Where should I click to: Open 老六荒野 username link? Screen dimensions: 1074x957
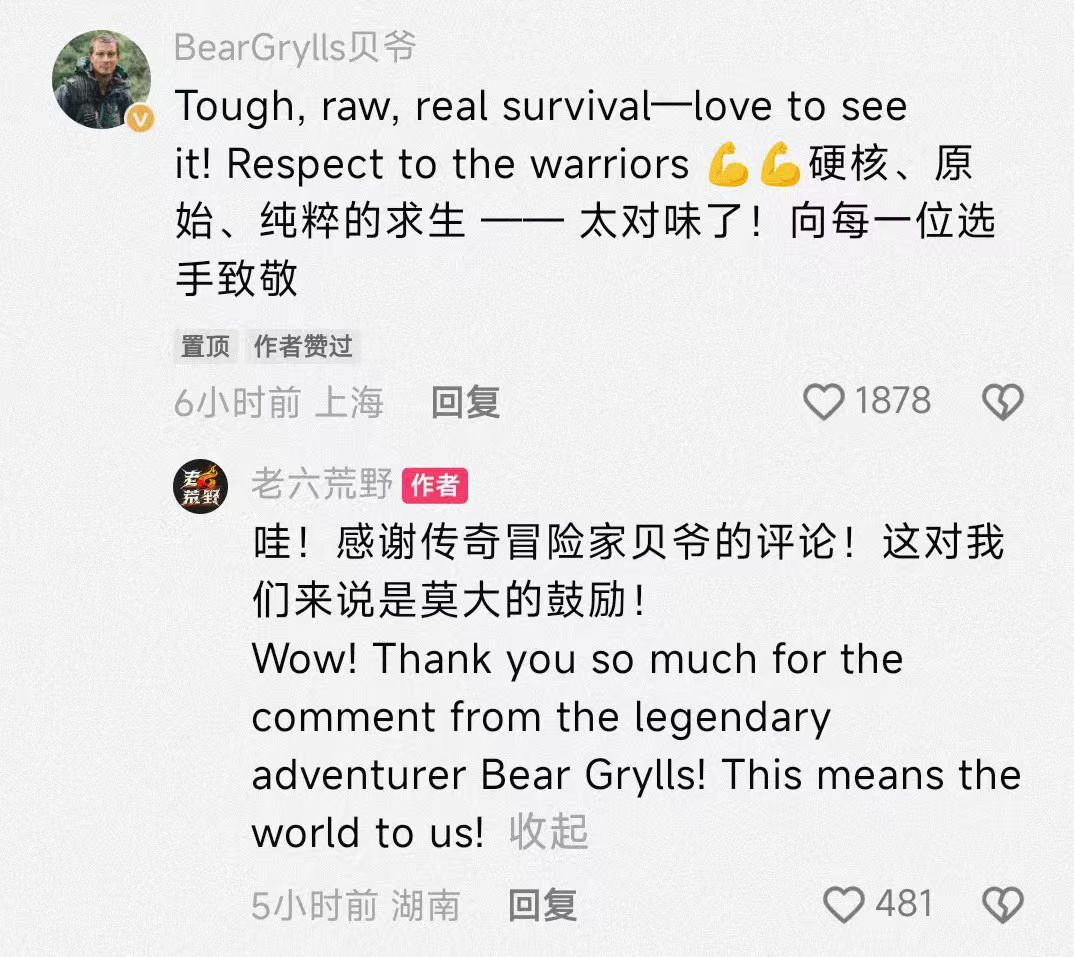[321, 484]
